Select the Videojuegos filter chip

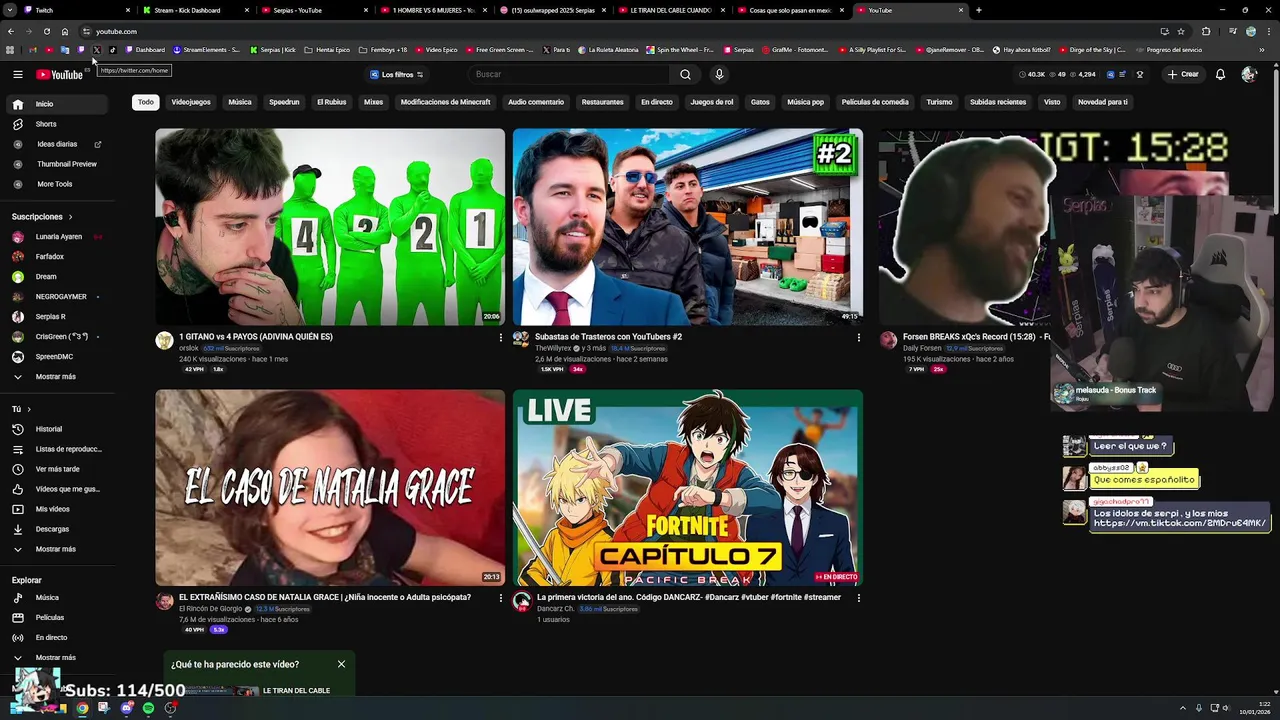(191, 102)
